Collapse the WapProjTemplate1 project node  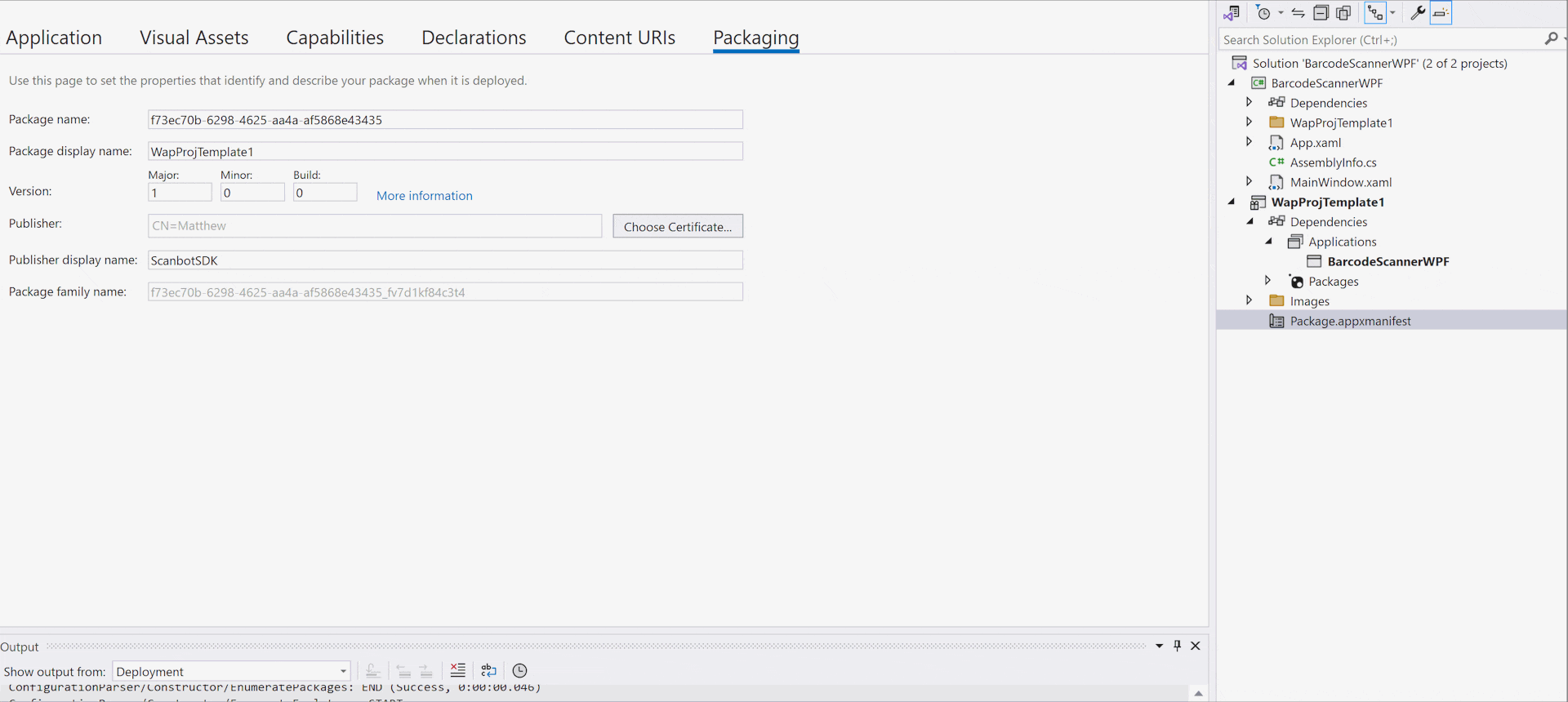(1232, 202)
